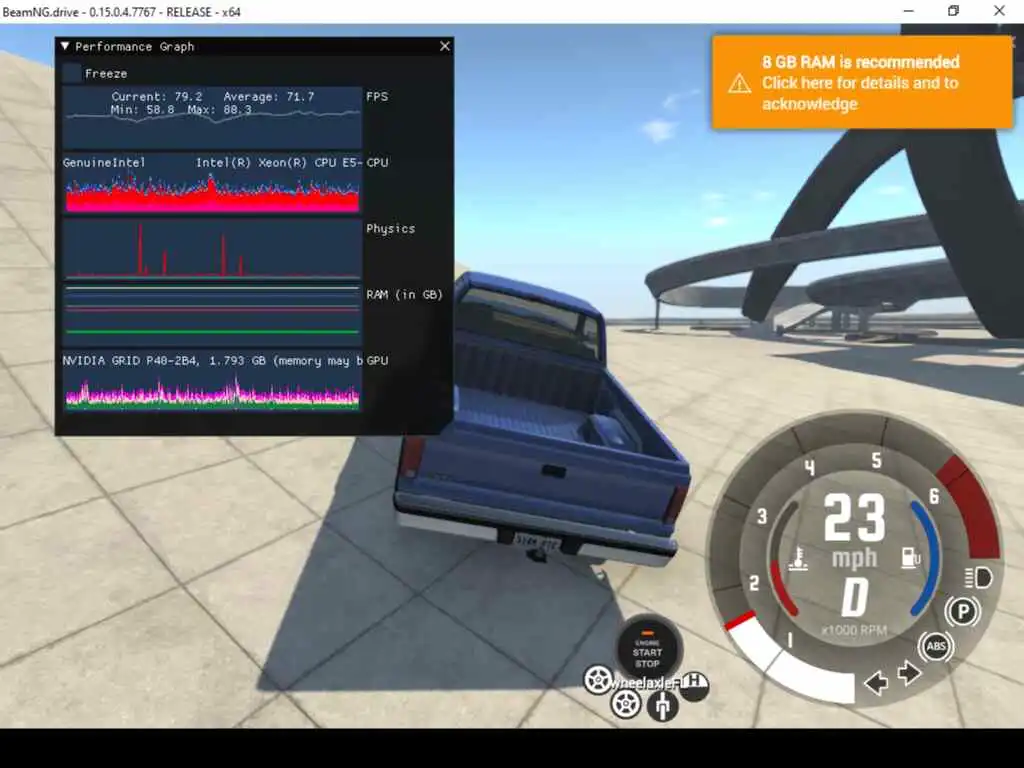Click the upper wheel icon near wheelaxle label
Viewport: 1024px width, 768px height.
pyautogui.click(x=598, y=680)
